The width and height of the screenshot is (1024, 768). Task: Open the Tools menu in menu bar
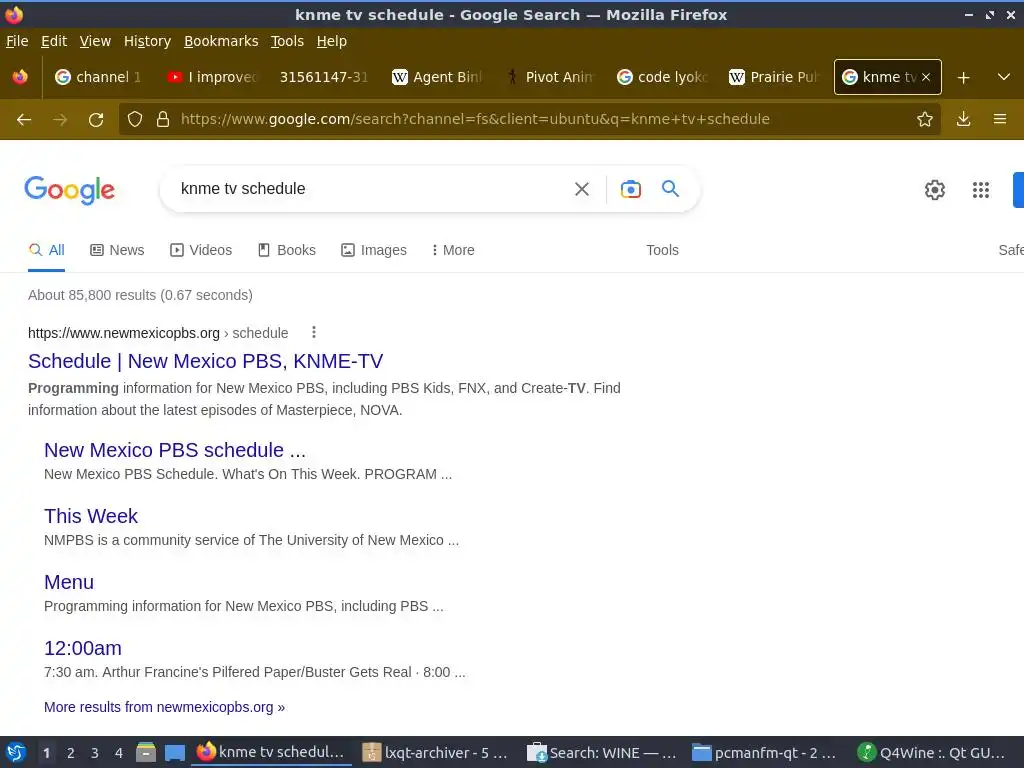287,41
